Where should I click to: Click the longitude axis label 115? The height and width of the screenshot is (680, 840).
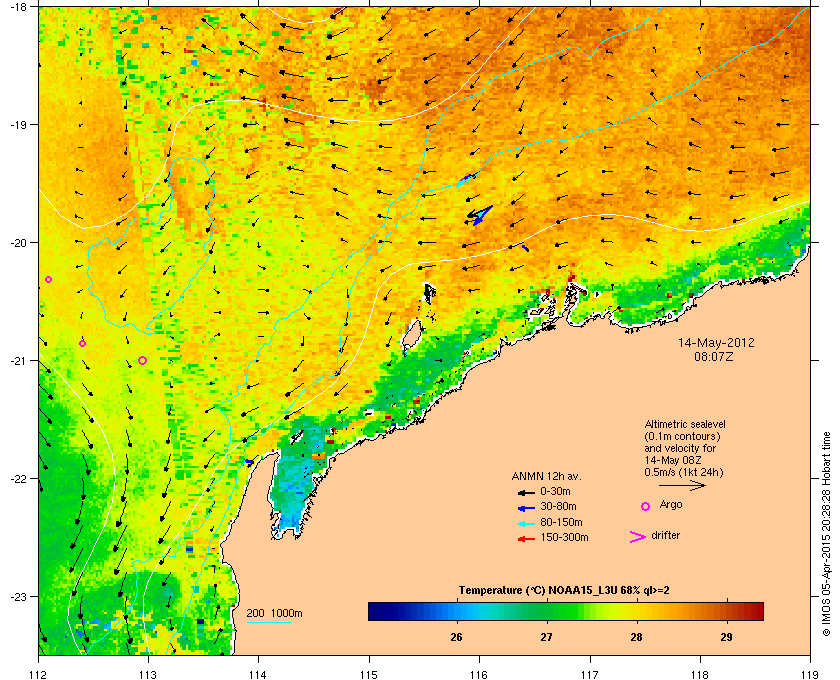pyautogui.click(x=369, y=675)
